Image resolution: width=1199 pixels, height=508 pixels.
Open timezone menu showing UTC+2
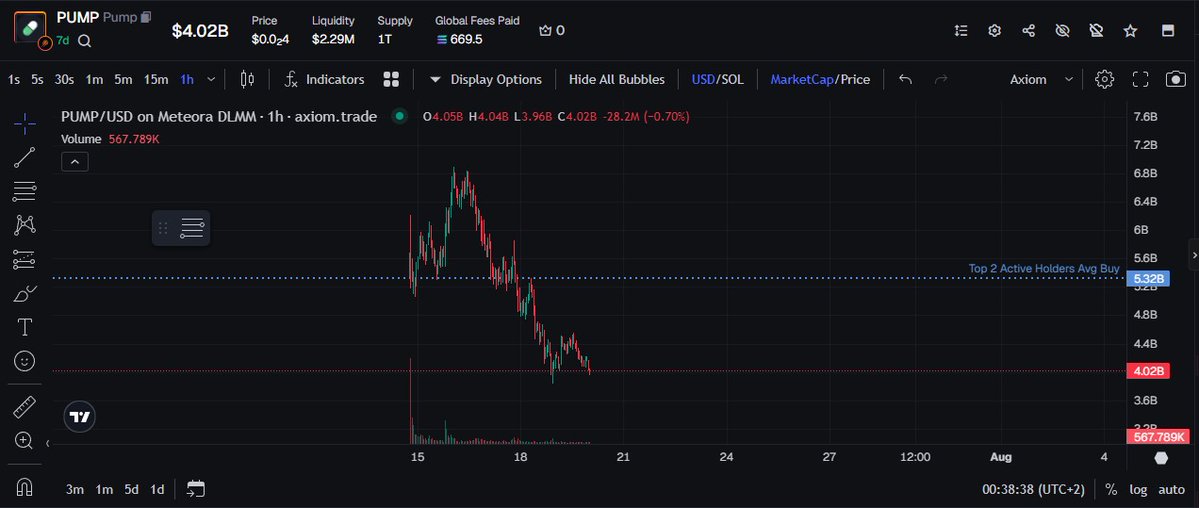point(1032,490)
